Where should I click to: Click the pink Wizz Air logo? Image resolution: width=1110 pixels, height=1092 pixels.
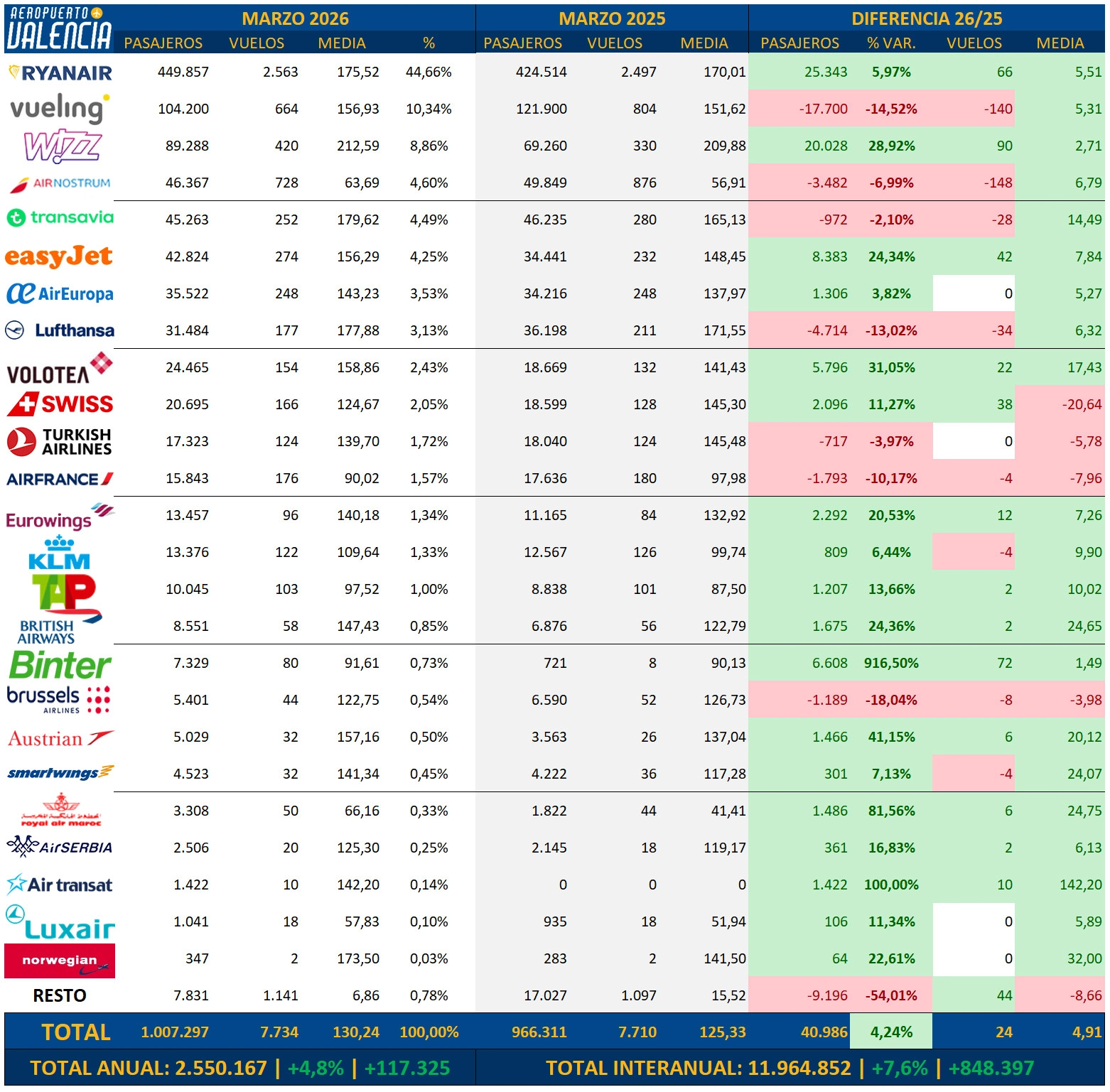tap(63, 146)
